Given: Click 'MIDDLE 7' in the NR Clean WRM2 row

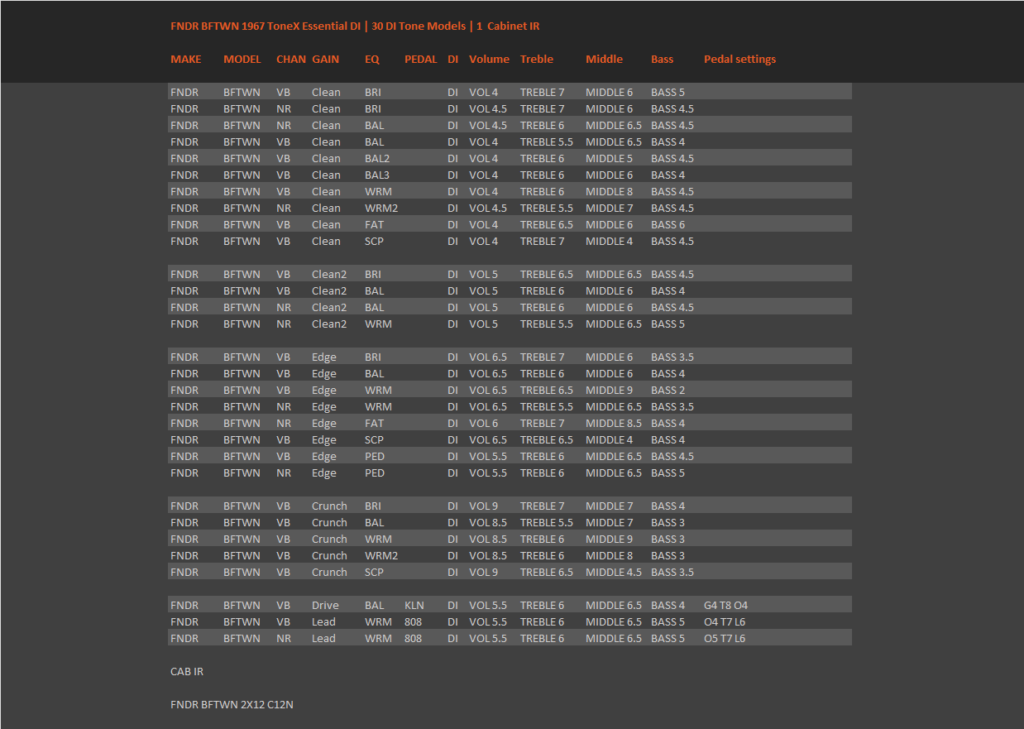Looking at the screenshot, I should tap(609, 208).
